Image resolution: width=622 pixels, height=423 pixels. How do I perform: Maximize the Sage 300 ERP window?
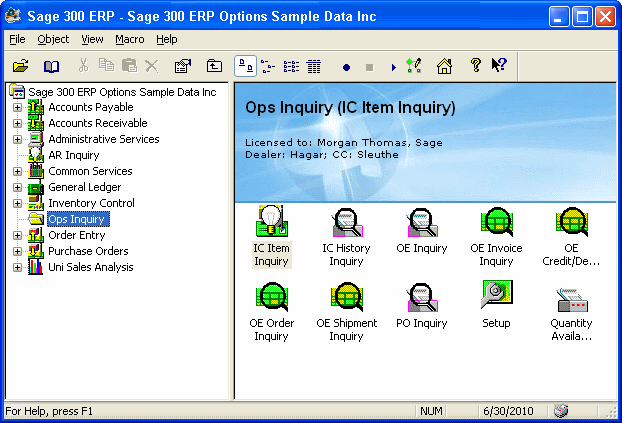point(582,17)
